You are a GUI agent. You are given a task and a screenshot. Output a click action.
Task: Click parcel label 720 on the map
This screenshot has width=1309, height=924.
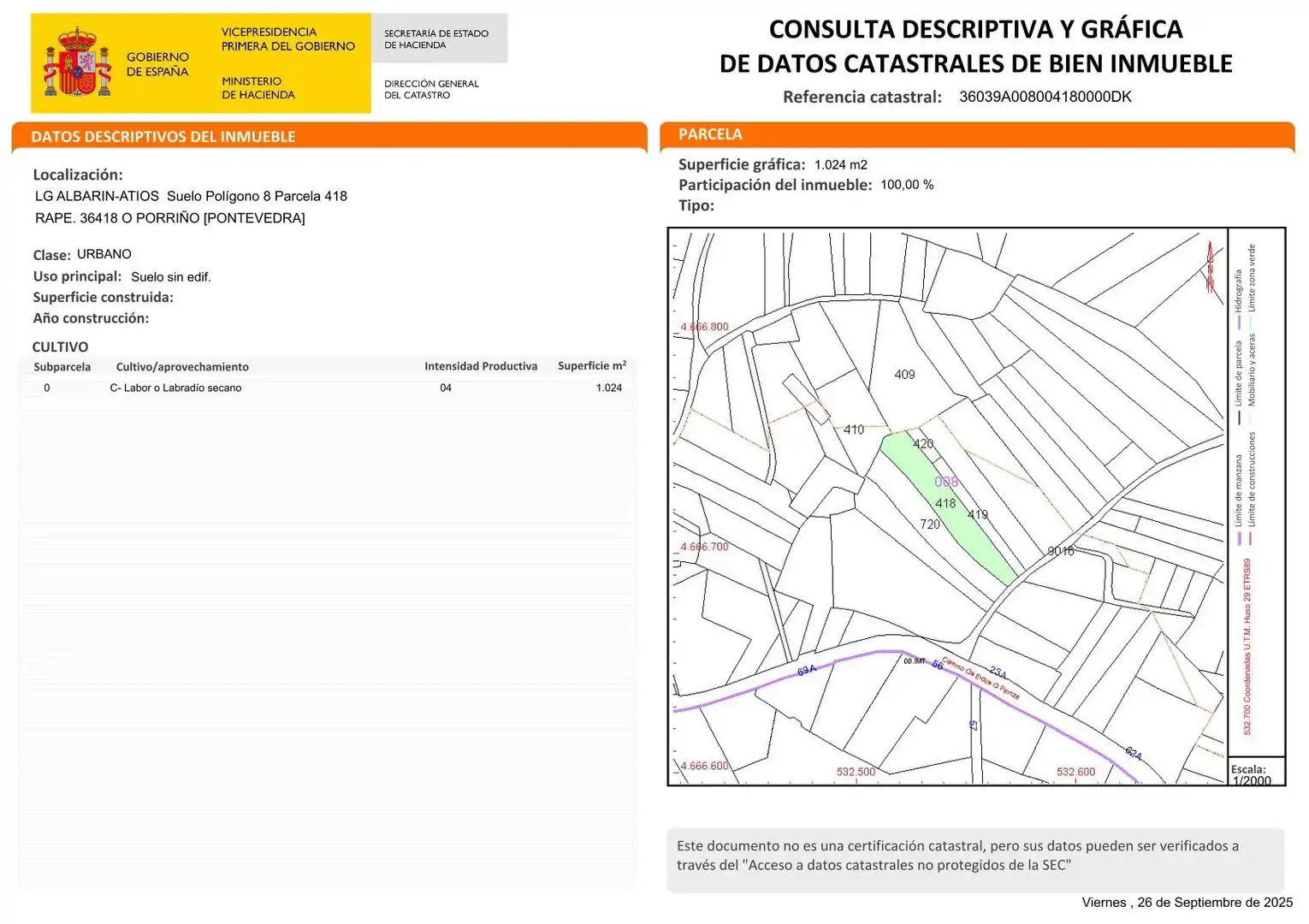click(930, 524)
